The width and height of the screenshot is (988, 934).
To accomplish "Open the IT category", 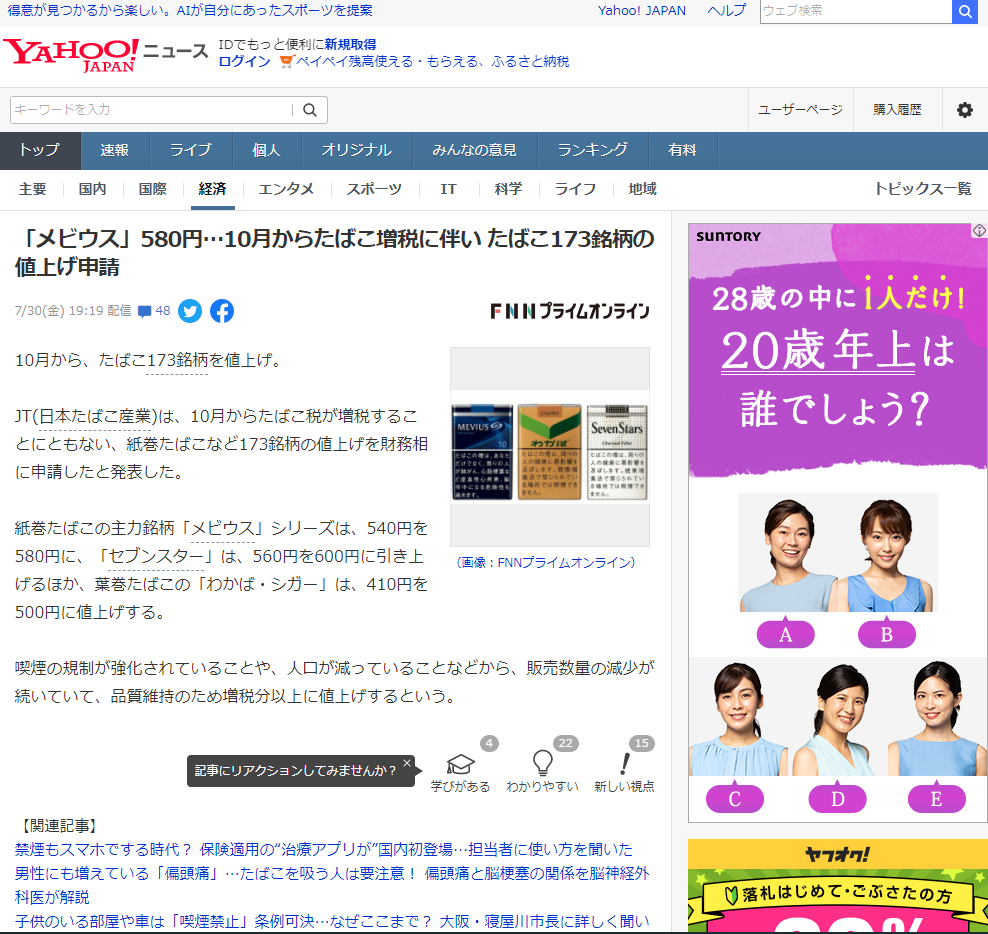I will 448,189.
